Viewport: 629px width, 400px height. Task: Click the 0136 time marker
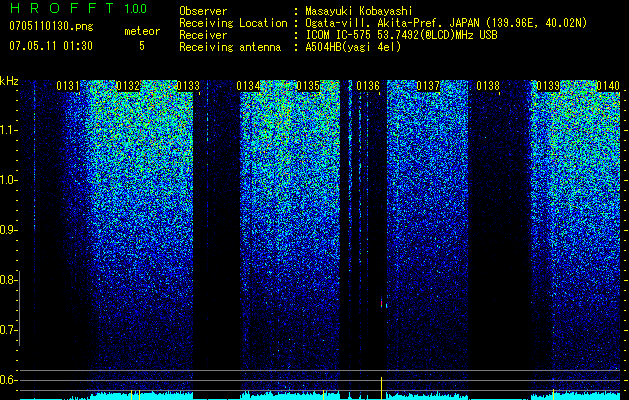[x=368, y=86]
